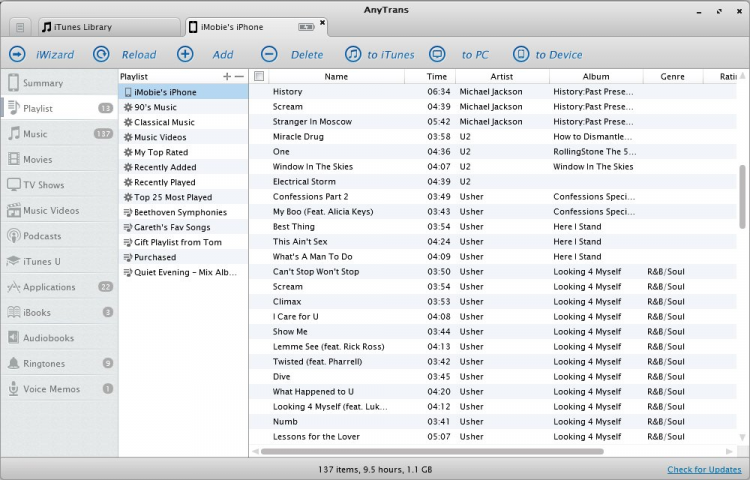Click the Delete minus icon

pyautogui.click(x=269, y=55)
